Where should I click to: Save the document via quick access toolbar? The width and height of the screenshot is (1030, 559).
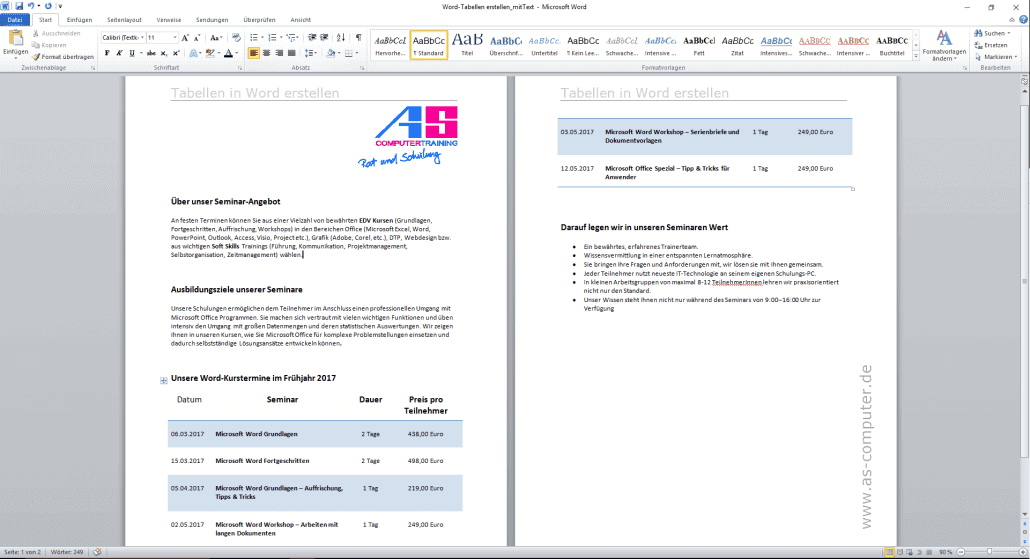click(18, 6)
